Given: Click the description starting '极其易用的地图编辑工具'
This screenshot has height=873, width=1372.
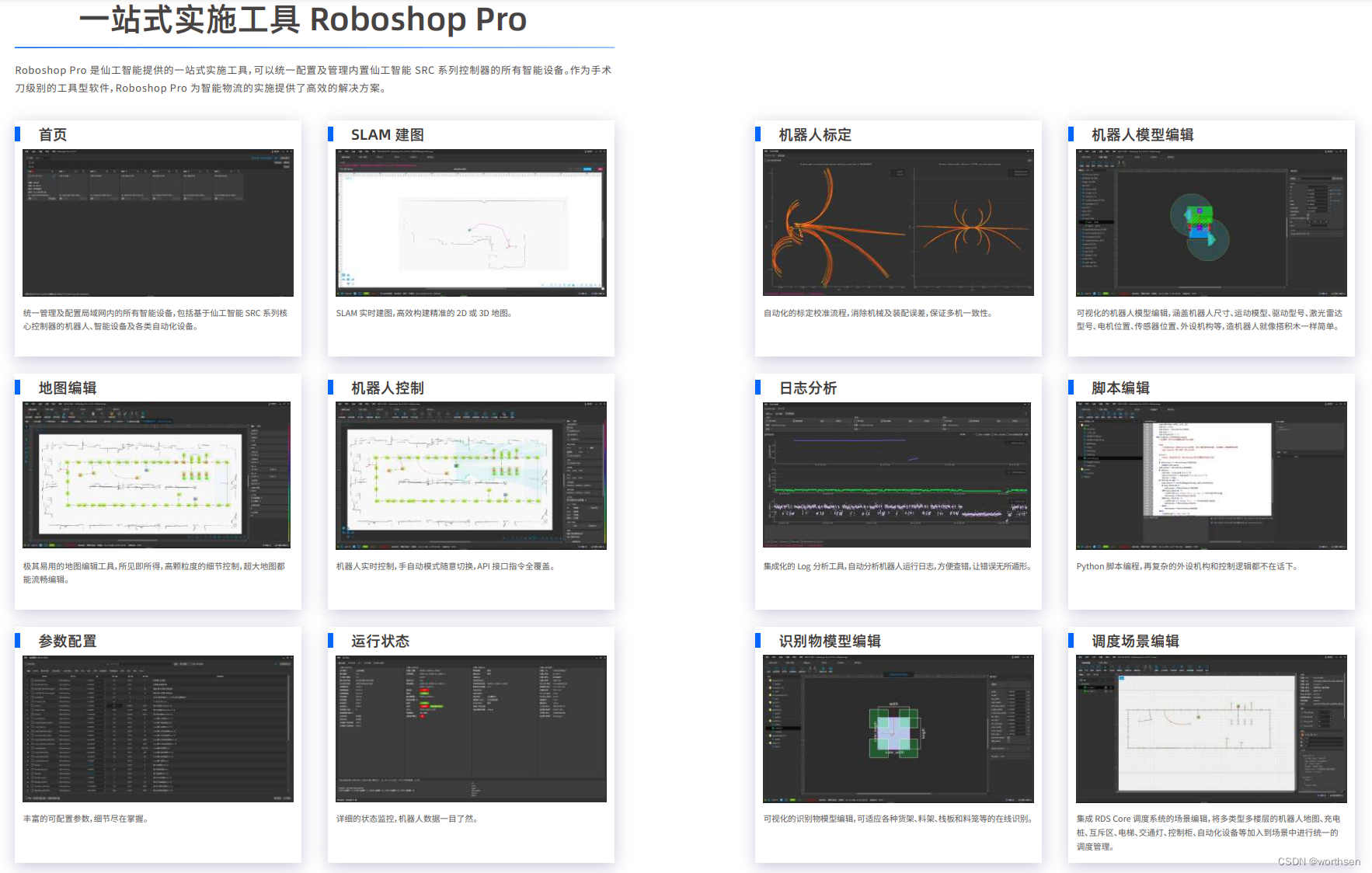Looking at the screenshot, I should pyautogui.click(x=154, y=572).
